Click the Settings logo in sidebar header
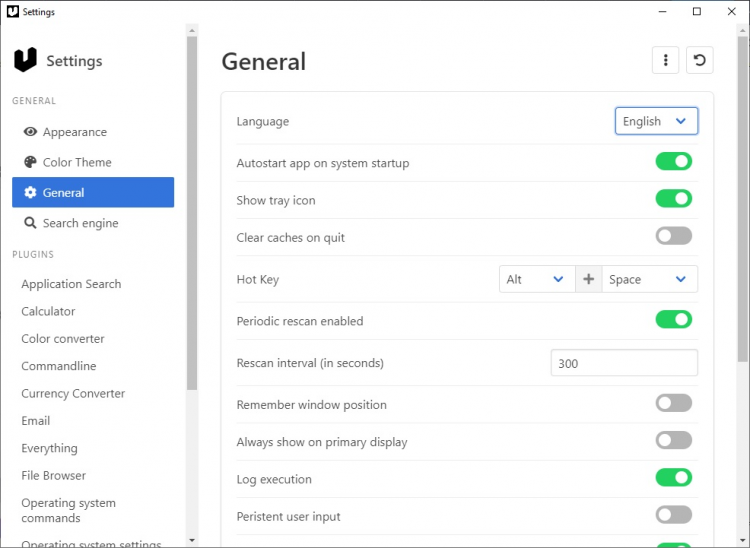The height and width of the screenshot is (548, 750). 25,60
